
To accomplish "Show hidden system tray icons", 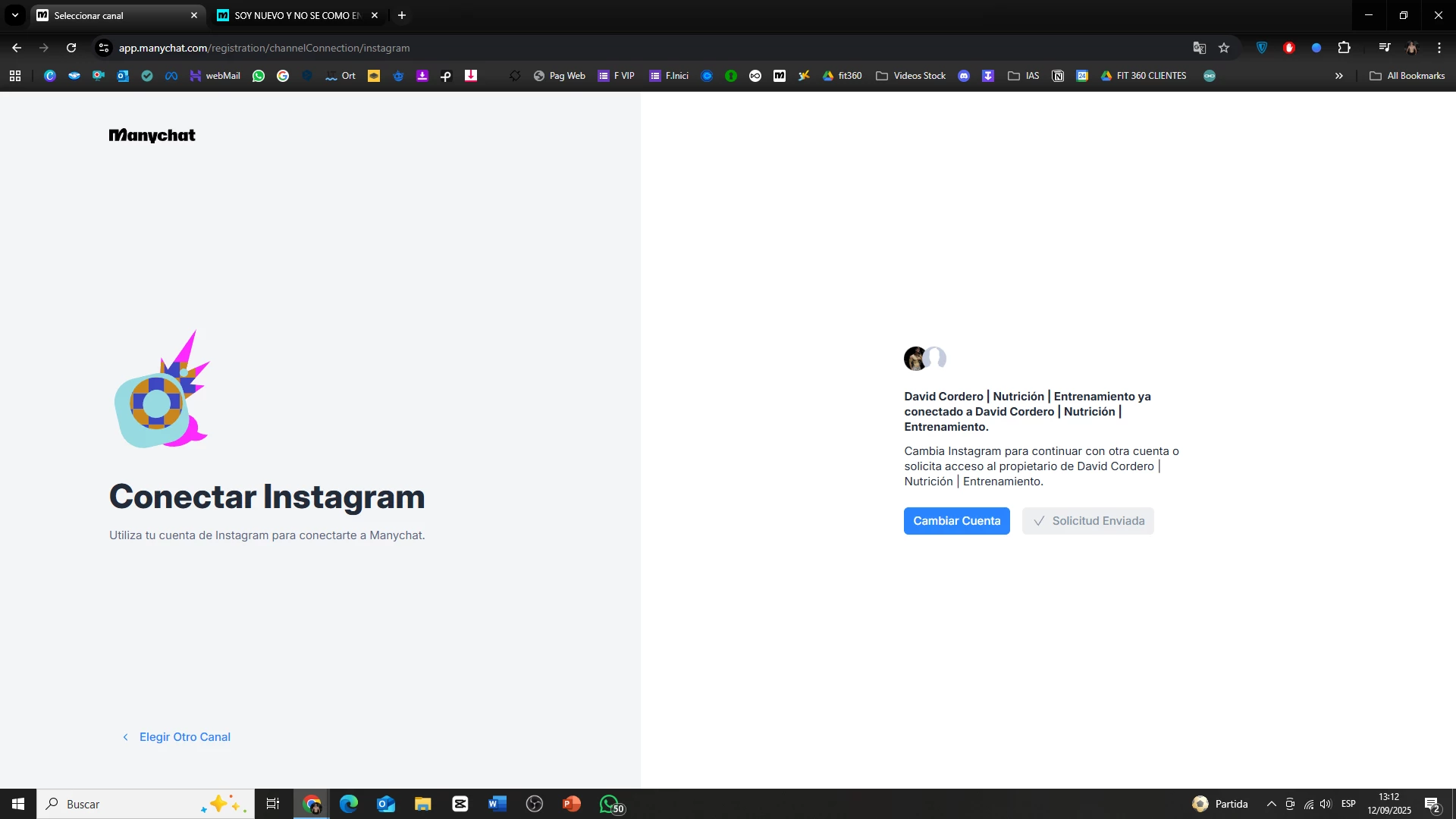I will coord(1271,804).
